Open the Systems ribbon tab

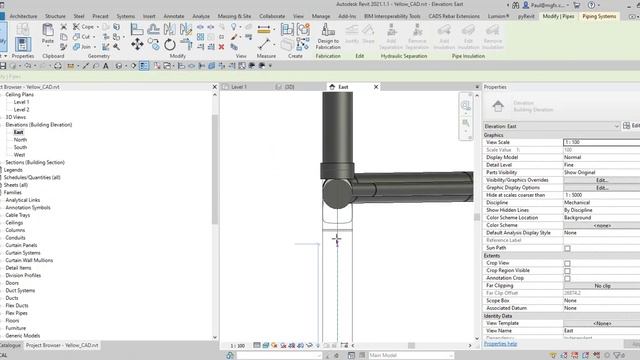[x=125, y=16]
